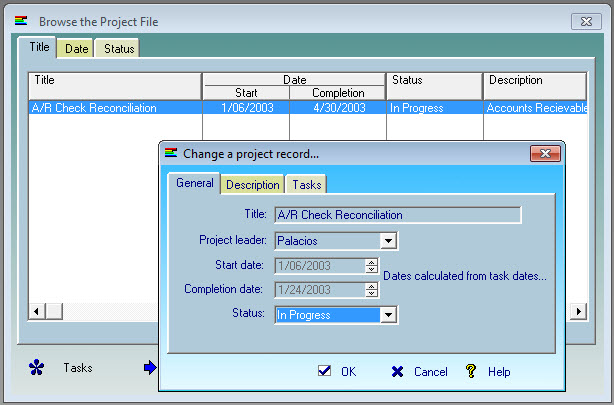614x405 pixels.
Task: Open the Project leader dropdown
Action: tap(389, 240)
